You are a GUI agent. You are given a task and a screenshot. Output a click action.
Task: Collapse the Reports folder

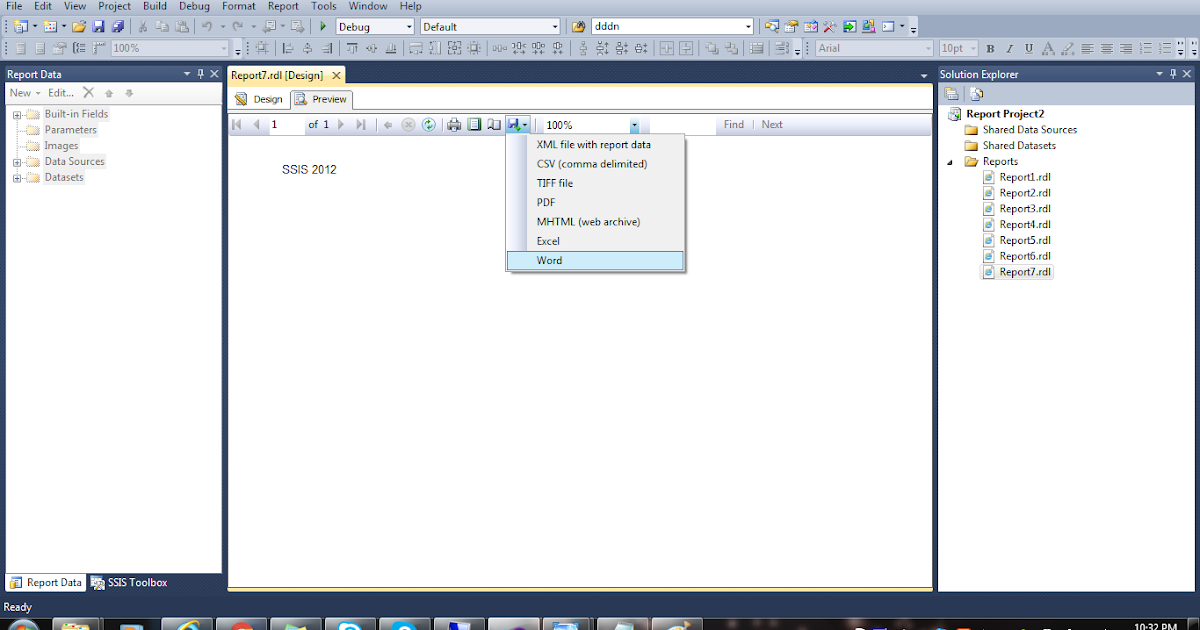pos(950,161)
